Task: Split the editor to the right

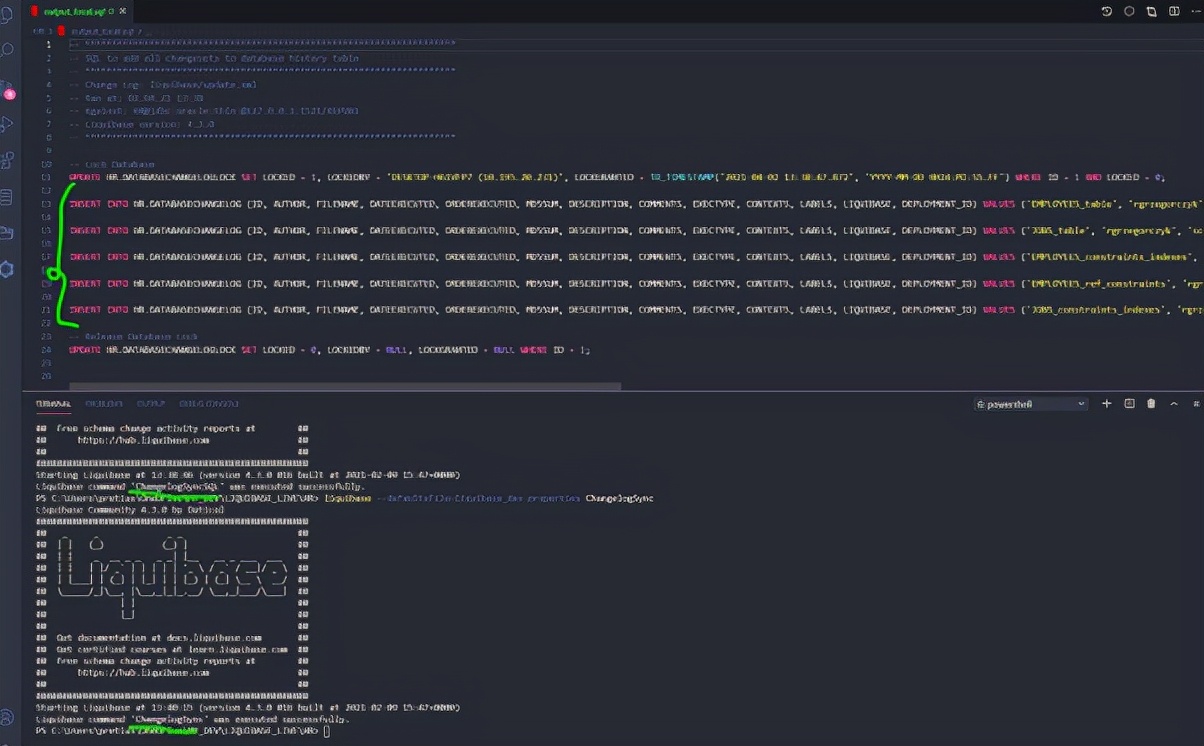Action: [1173, 12]
